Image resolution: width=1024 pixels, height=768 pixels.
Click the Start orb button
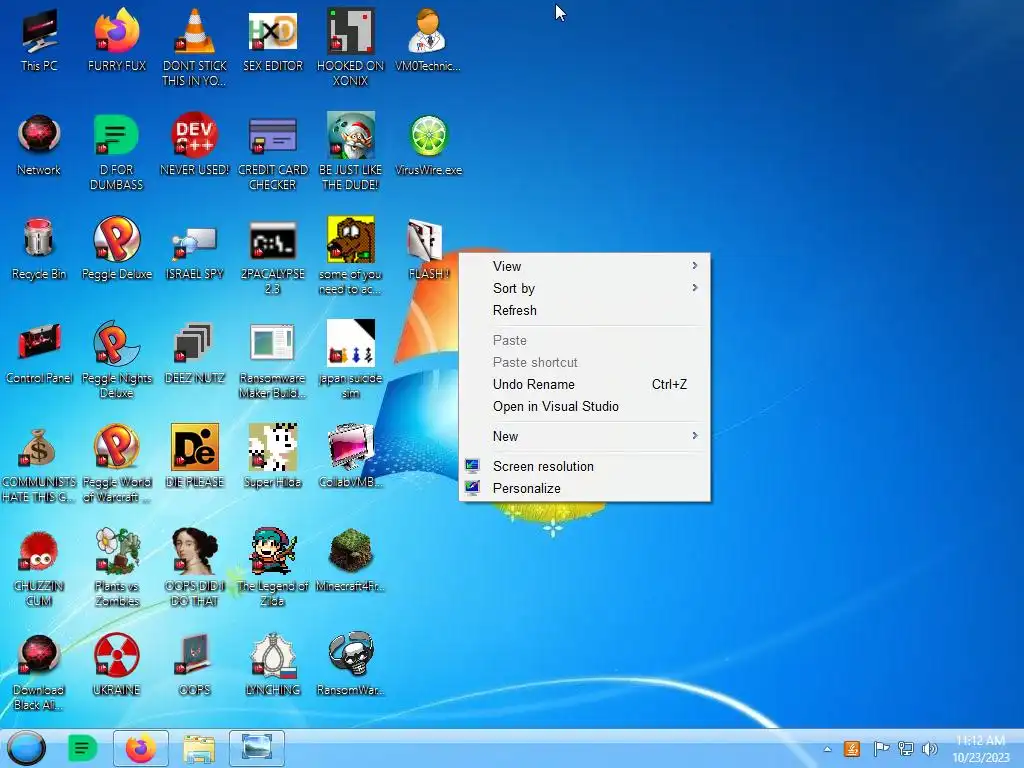click(x=27, y=748)
